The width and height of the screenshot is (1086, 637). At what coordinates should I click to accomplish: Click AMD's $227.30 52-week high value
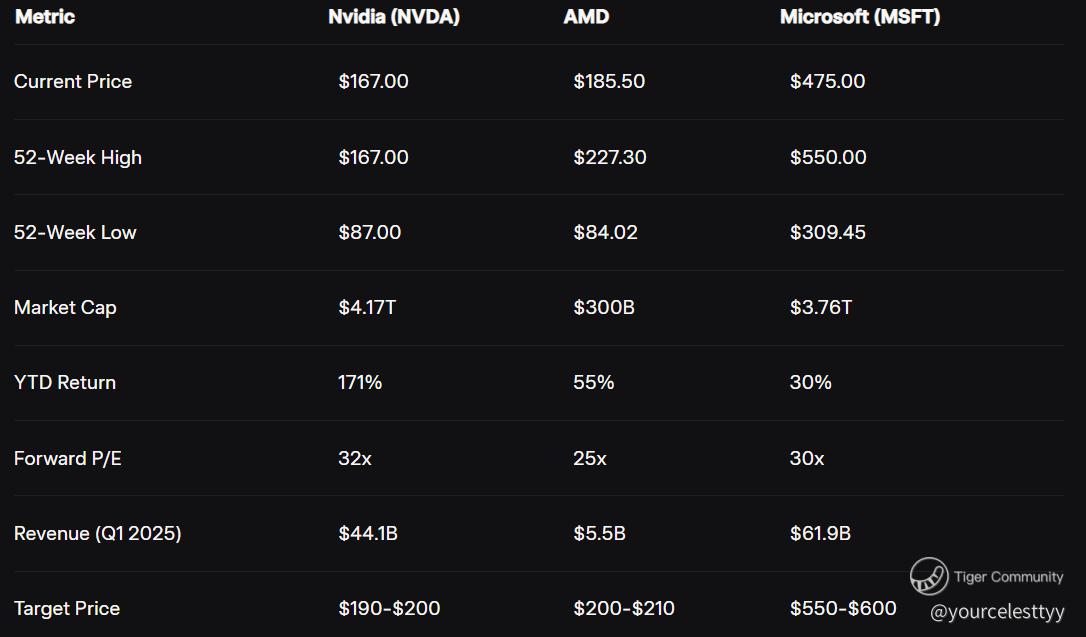pyautogui.click(x=610, y=157)
